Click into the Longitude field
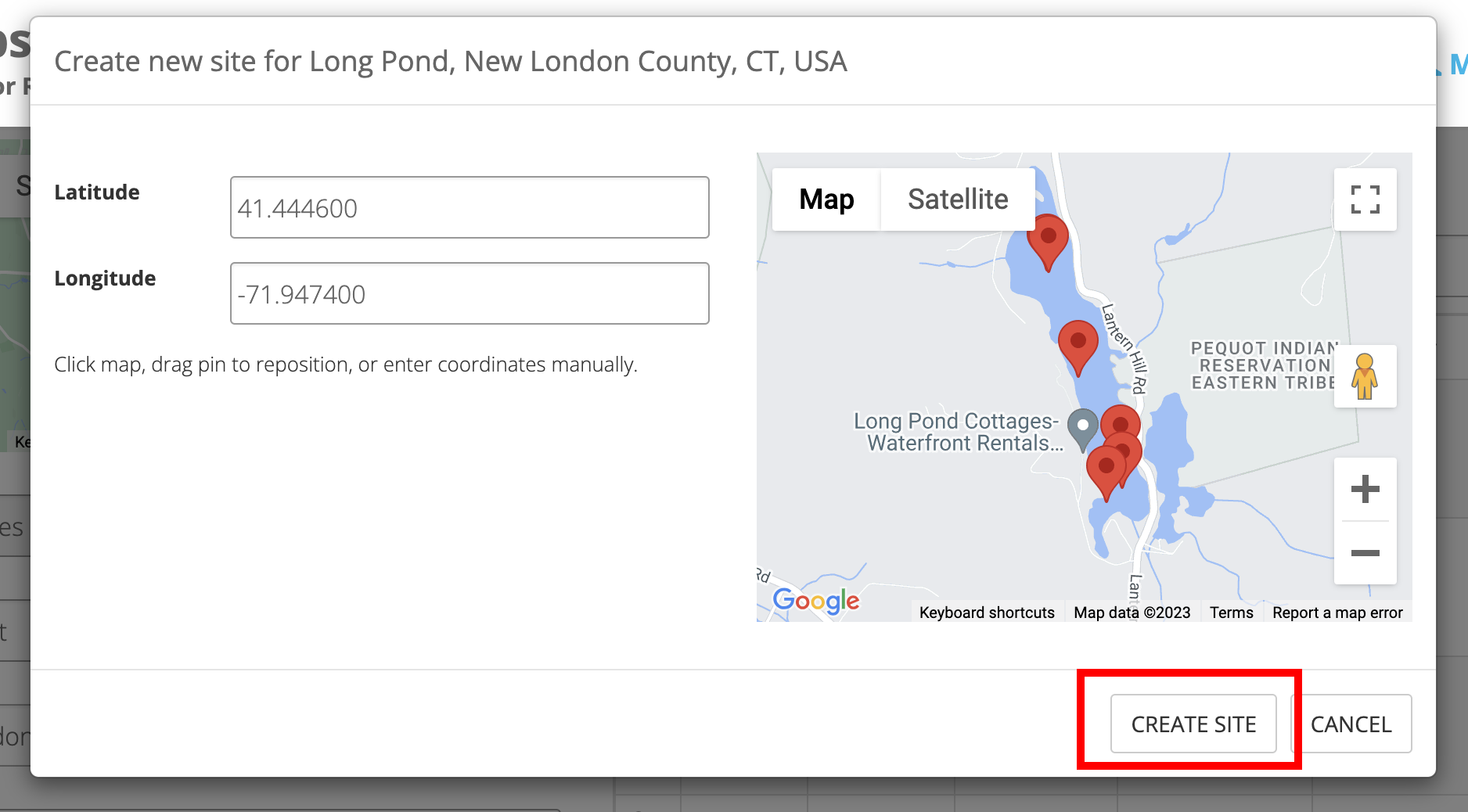Image resolution: width=1468 pixels, height=812 pixels. click(470, 294)
